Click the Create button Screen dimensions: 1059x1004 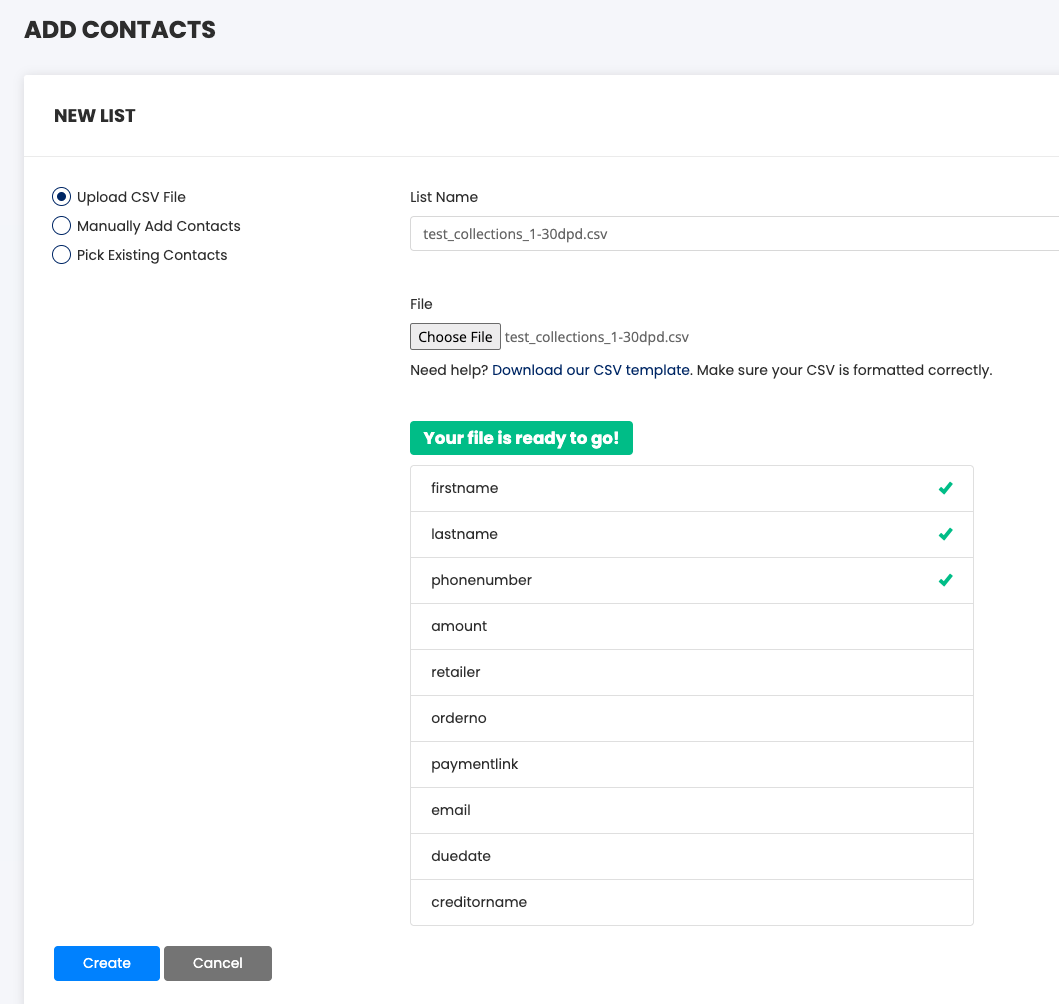(107, 963)
